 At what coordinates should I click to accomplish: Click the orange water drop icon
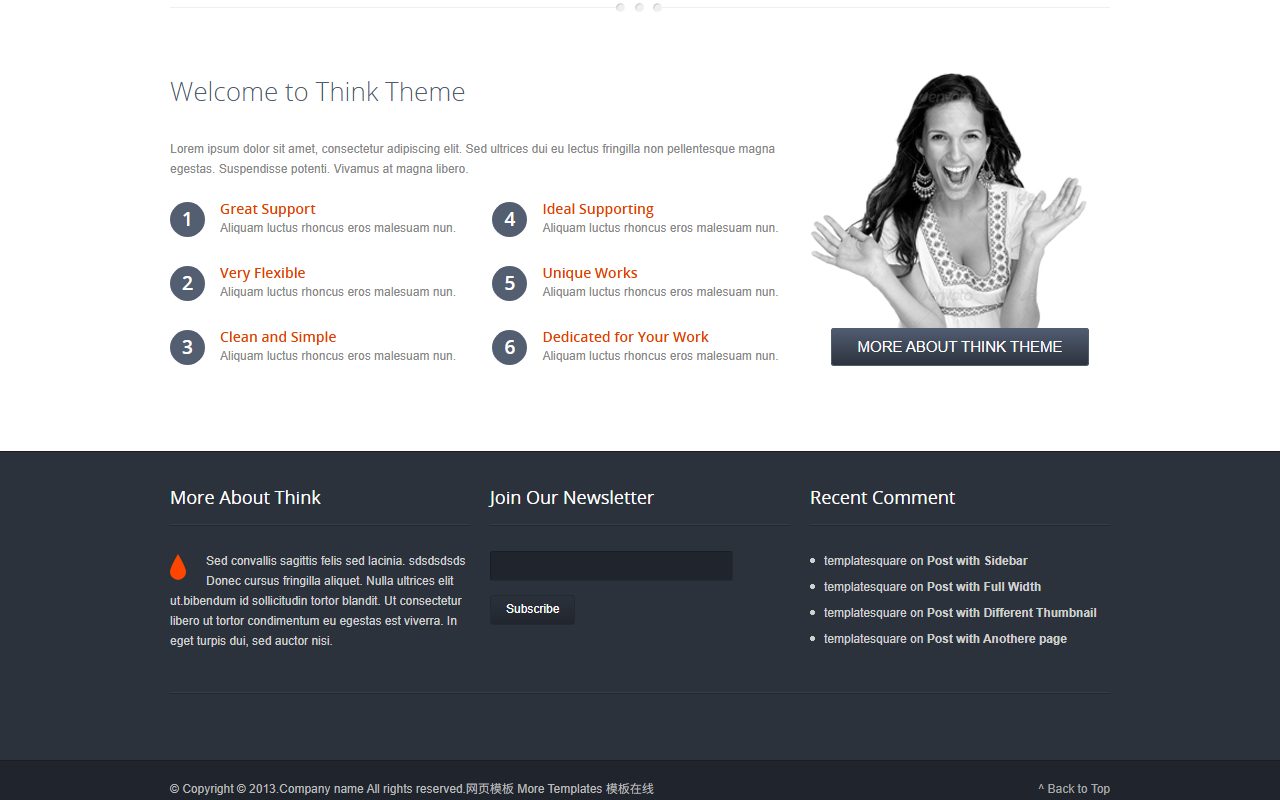pos(178,567)
